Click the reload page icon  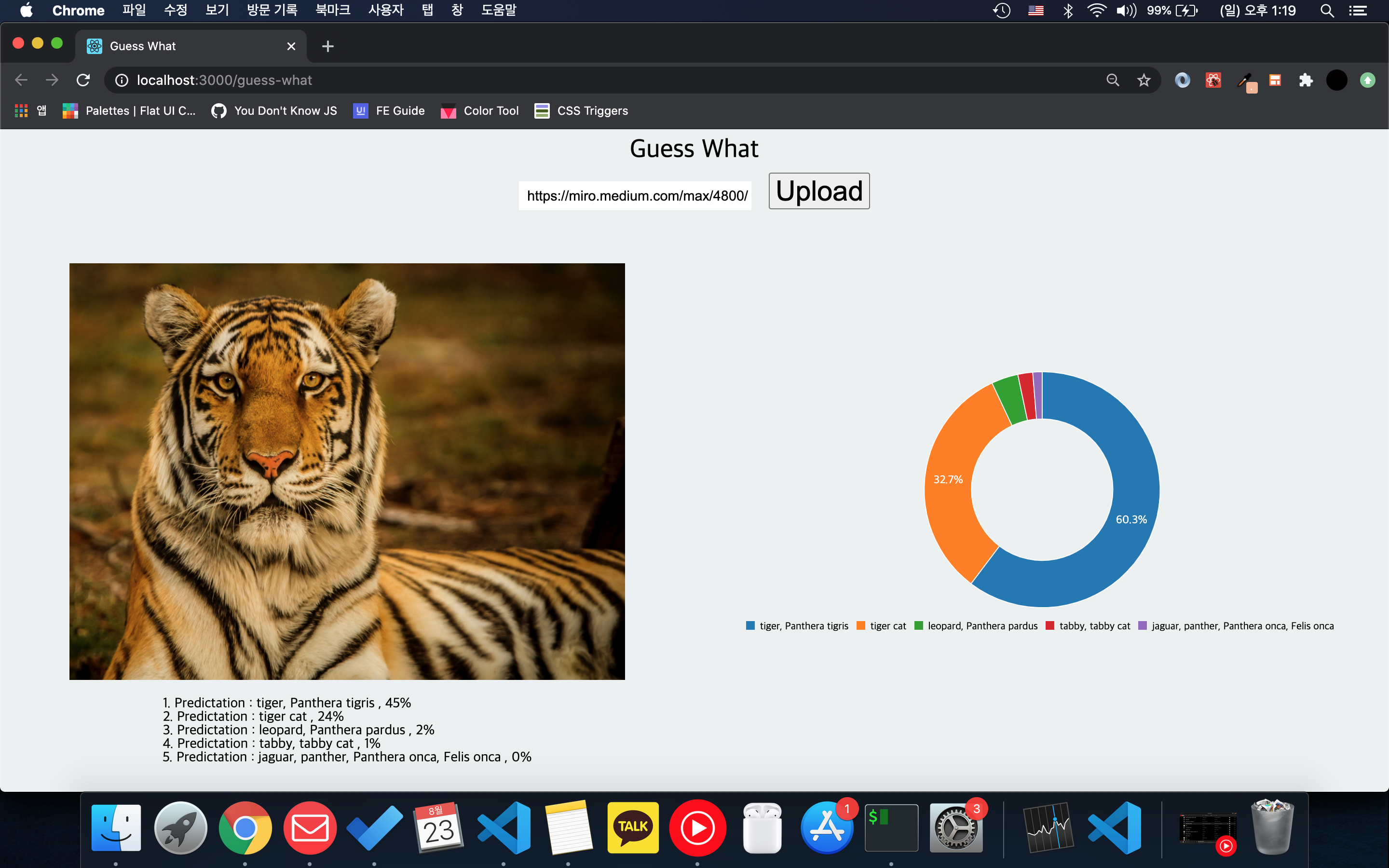click(83, 80)
